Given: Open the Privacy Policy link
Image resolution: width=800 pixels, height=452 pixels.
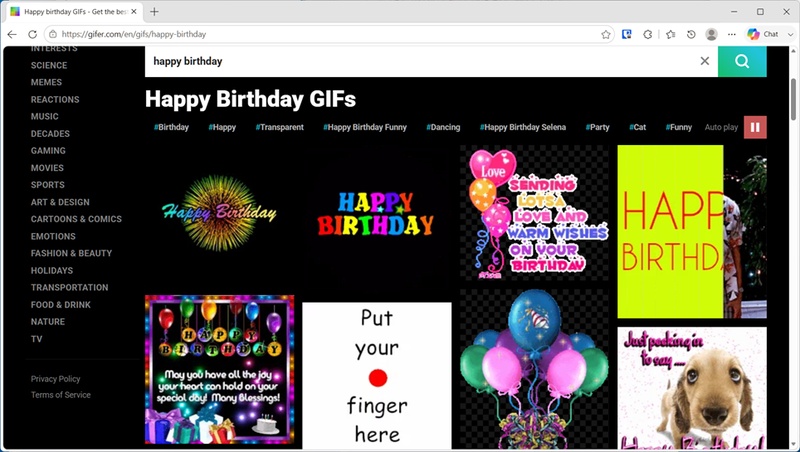Looking at the screenshot, I should click(x=55, y=379).
